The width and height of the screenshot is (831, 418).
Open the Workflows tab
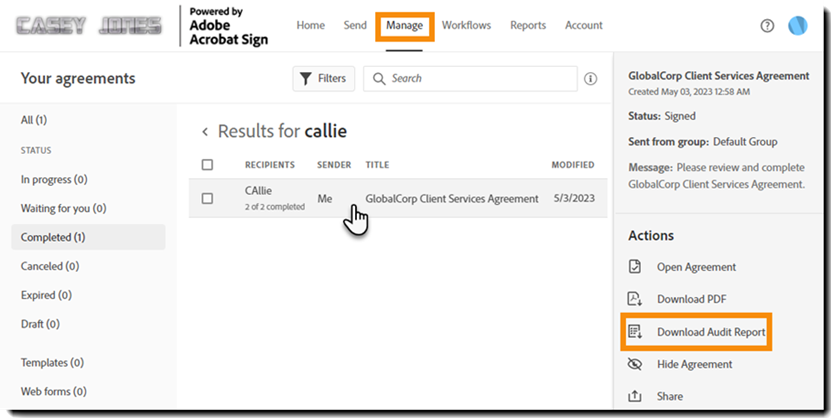pos(466,25)
